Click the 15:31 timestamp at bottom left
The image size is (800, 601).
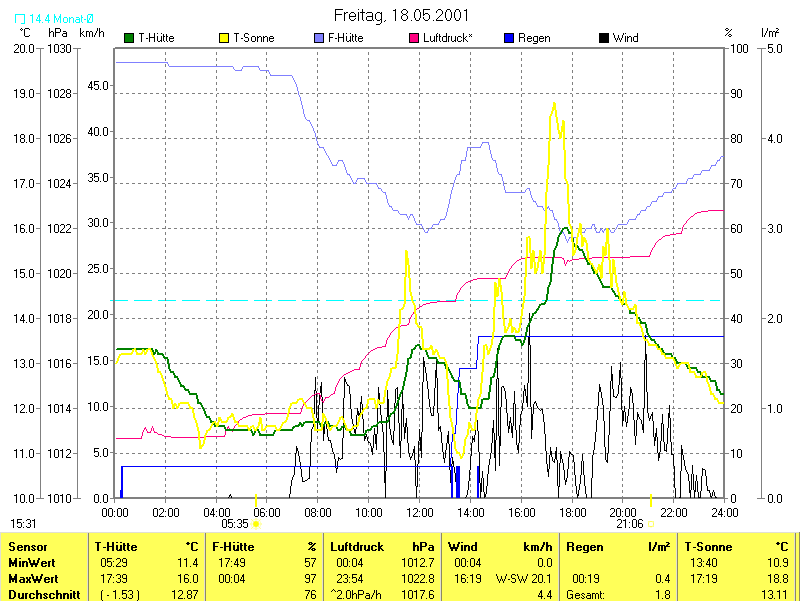tap(24, 523)
